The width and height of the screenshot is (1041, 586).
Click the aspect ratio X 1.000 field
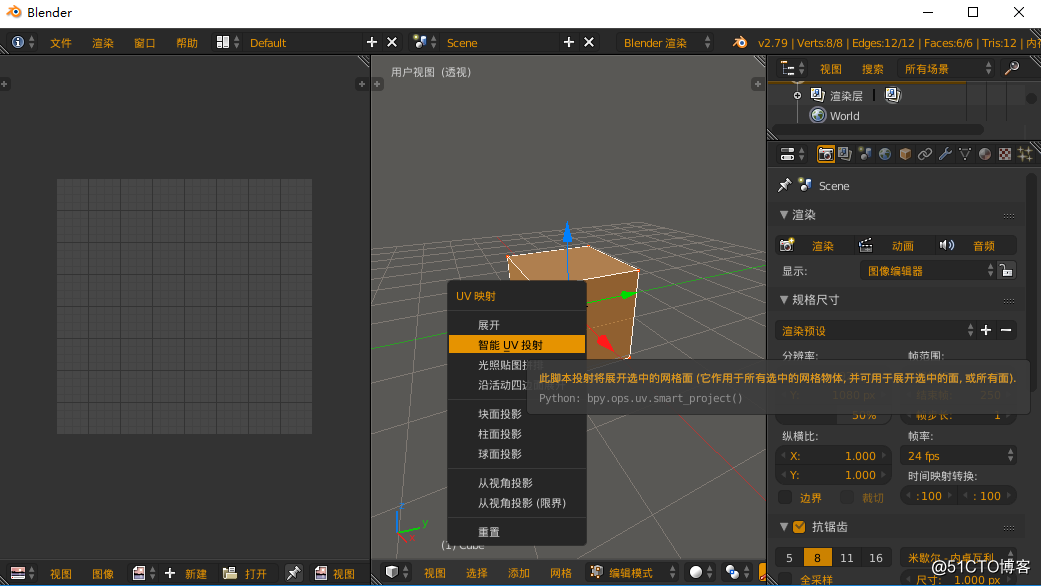click(833, 456)
